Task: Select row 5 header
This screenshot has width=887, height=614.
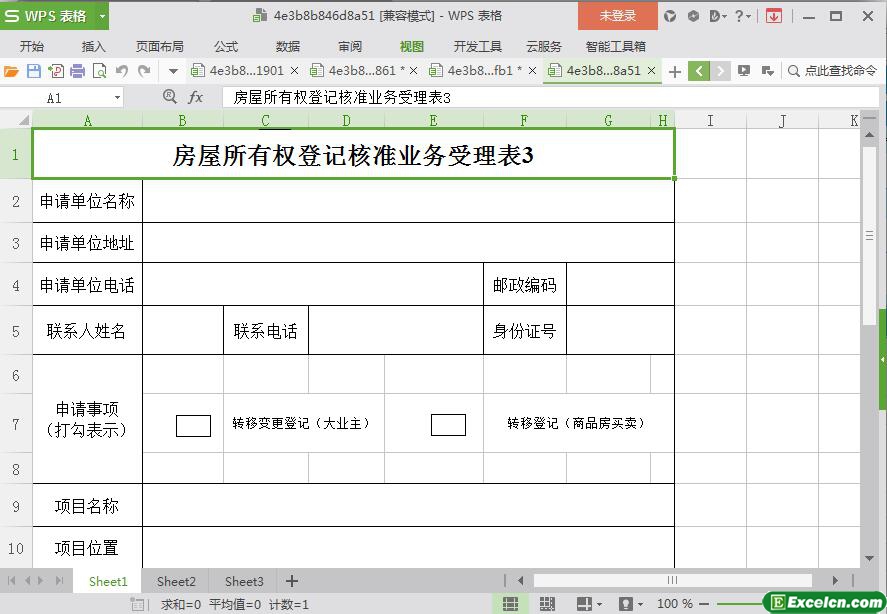Action: coord(16,330)
